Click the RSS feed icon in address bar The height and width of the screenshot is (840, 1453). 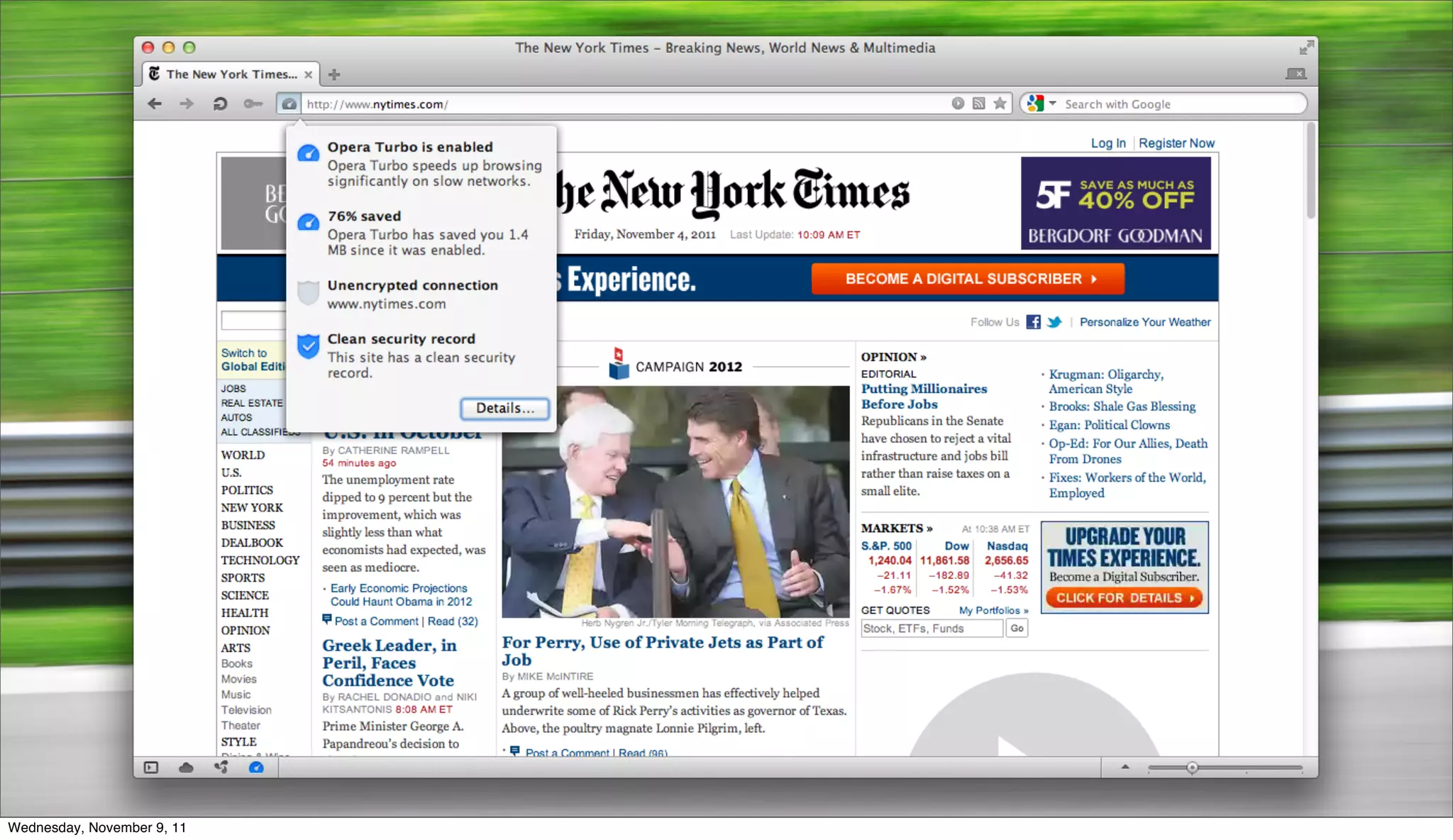point(978,104)
